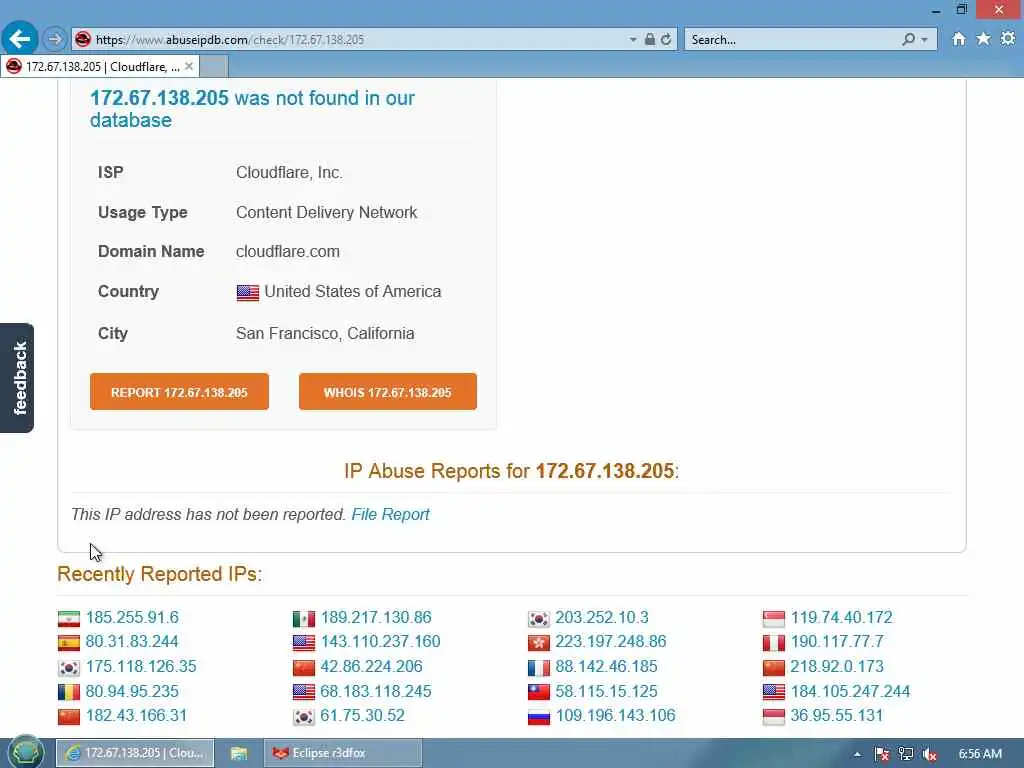Open reported IP 80.94.95.235
1024x768 pixels.
[132, 691]
